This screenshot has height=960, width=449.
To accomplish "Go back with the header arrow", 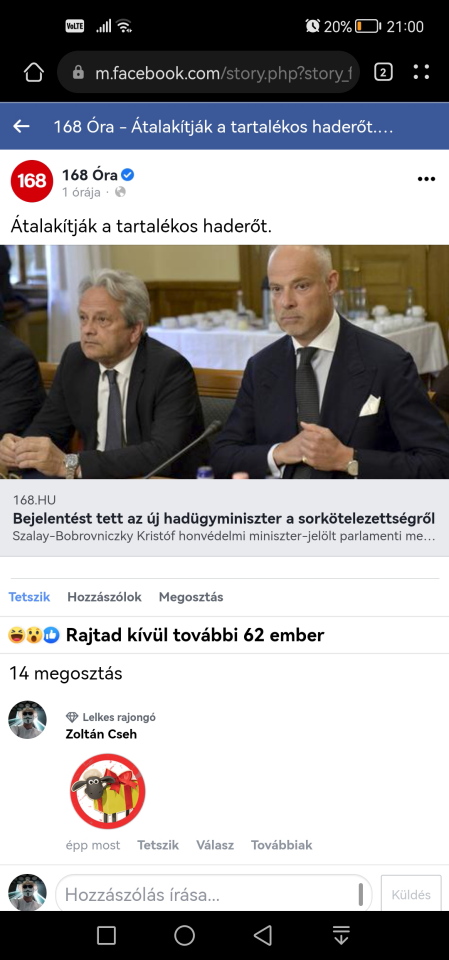I will coord(21,127).
